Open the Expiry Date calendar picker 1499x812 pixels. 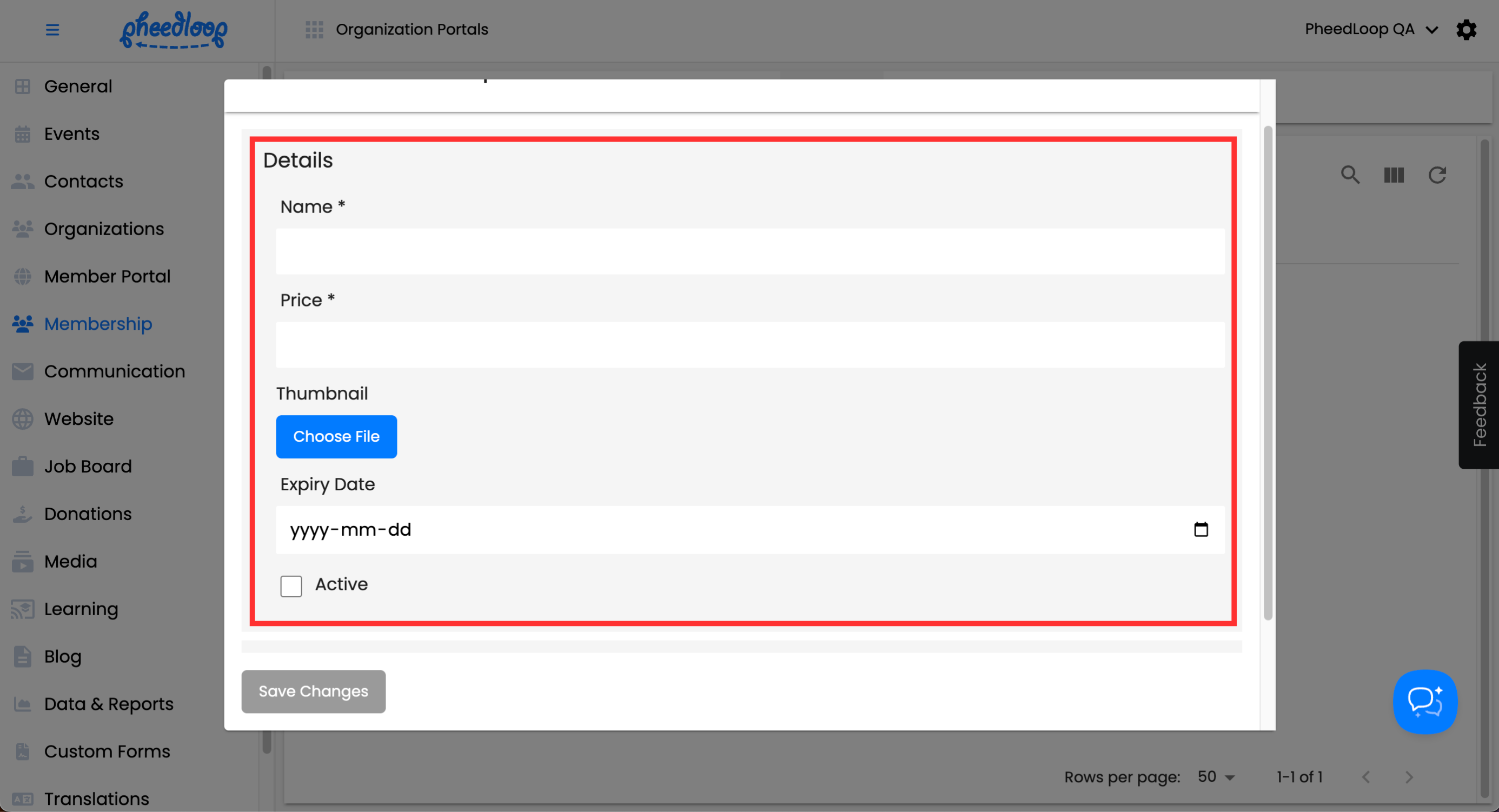pyautogui.click(x=1200, y=529)
